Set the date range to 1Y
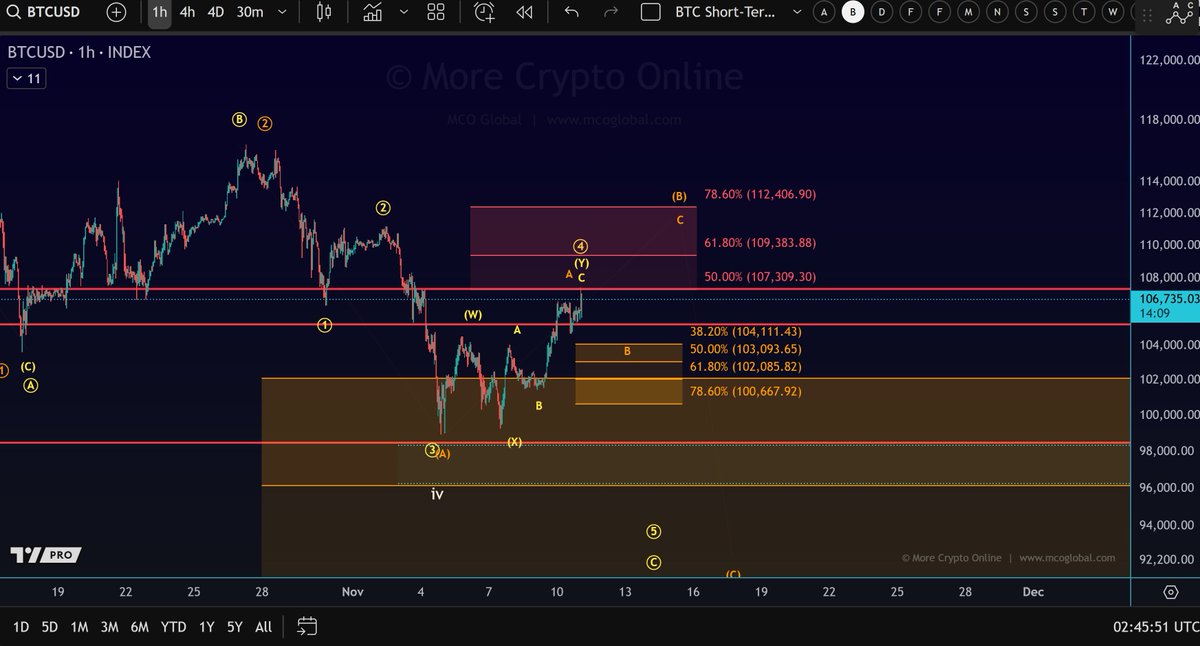Screen dimensions: 1200x646 206,627
